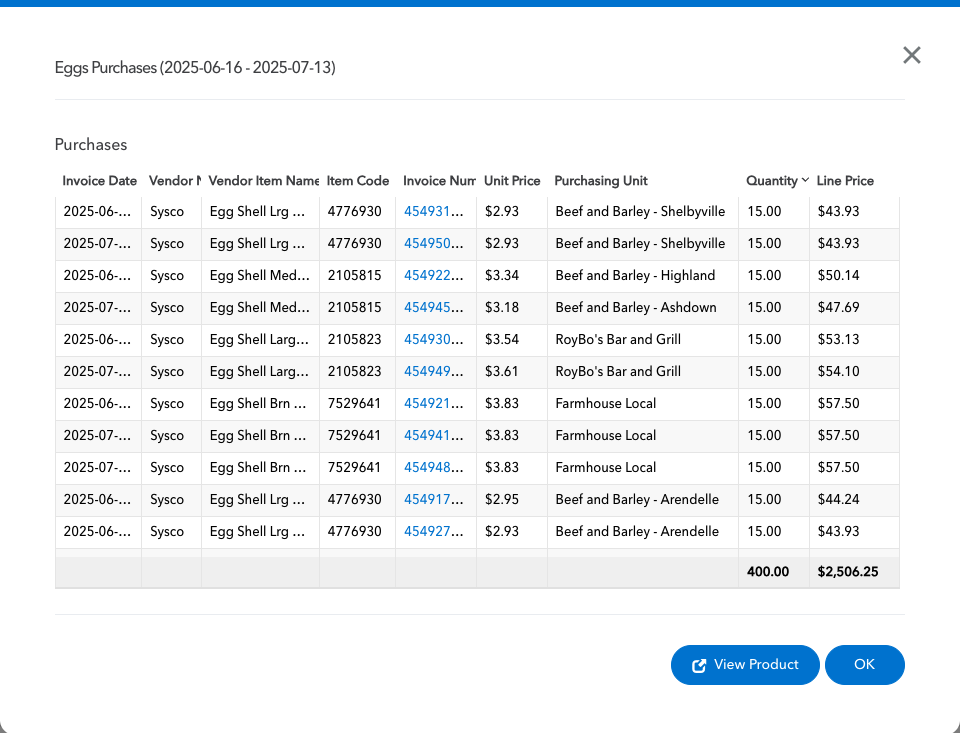
Task: Toggle the Quantity column sort arrow
Action: [x=805, y=181]
